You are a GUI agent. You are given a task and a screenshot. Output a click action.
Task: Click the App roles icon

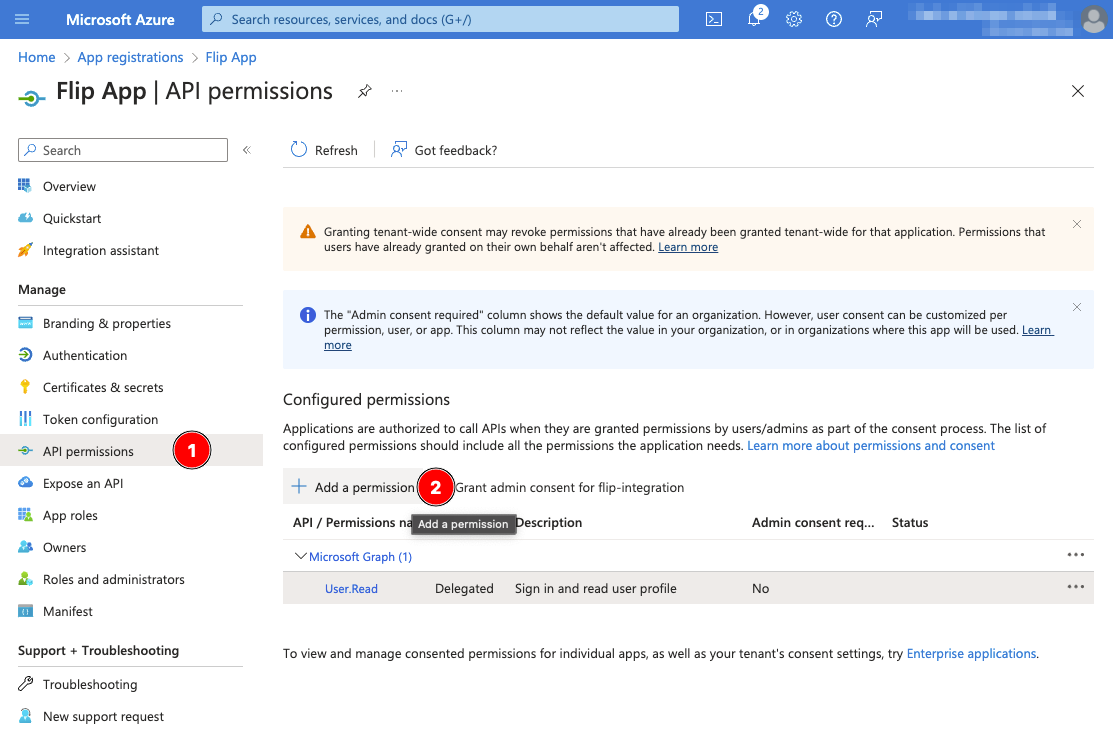pyautogui.click(x=25, y=515)
